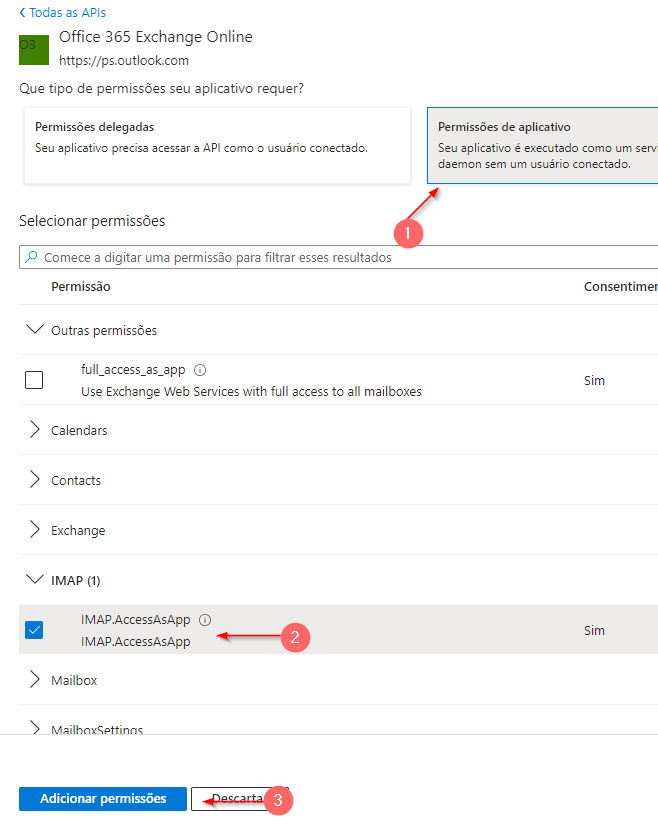Expand the MailboxSettings group
Image resolution: width=658 pixels, height=825 pixels.
pyautogui.click(x=35, y=728)
